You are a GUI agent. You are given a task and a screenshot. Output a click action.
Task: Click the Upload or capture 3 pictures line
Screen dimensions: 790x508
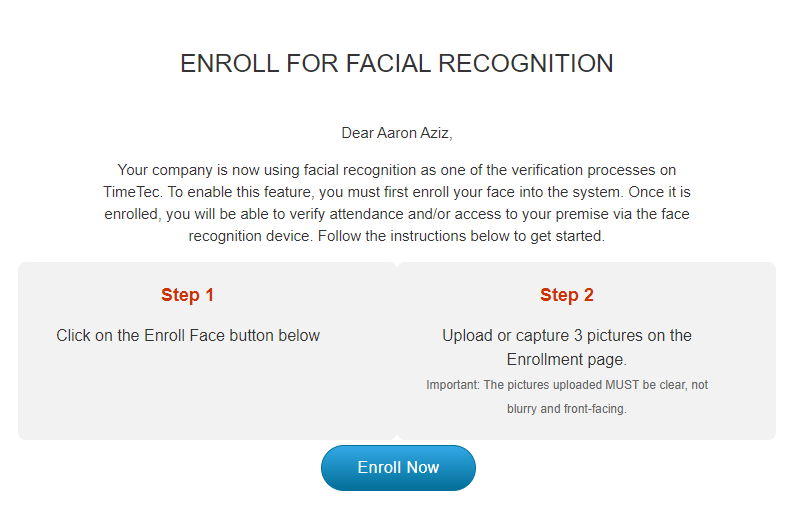[x=567, y=336]
